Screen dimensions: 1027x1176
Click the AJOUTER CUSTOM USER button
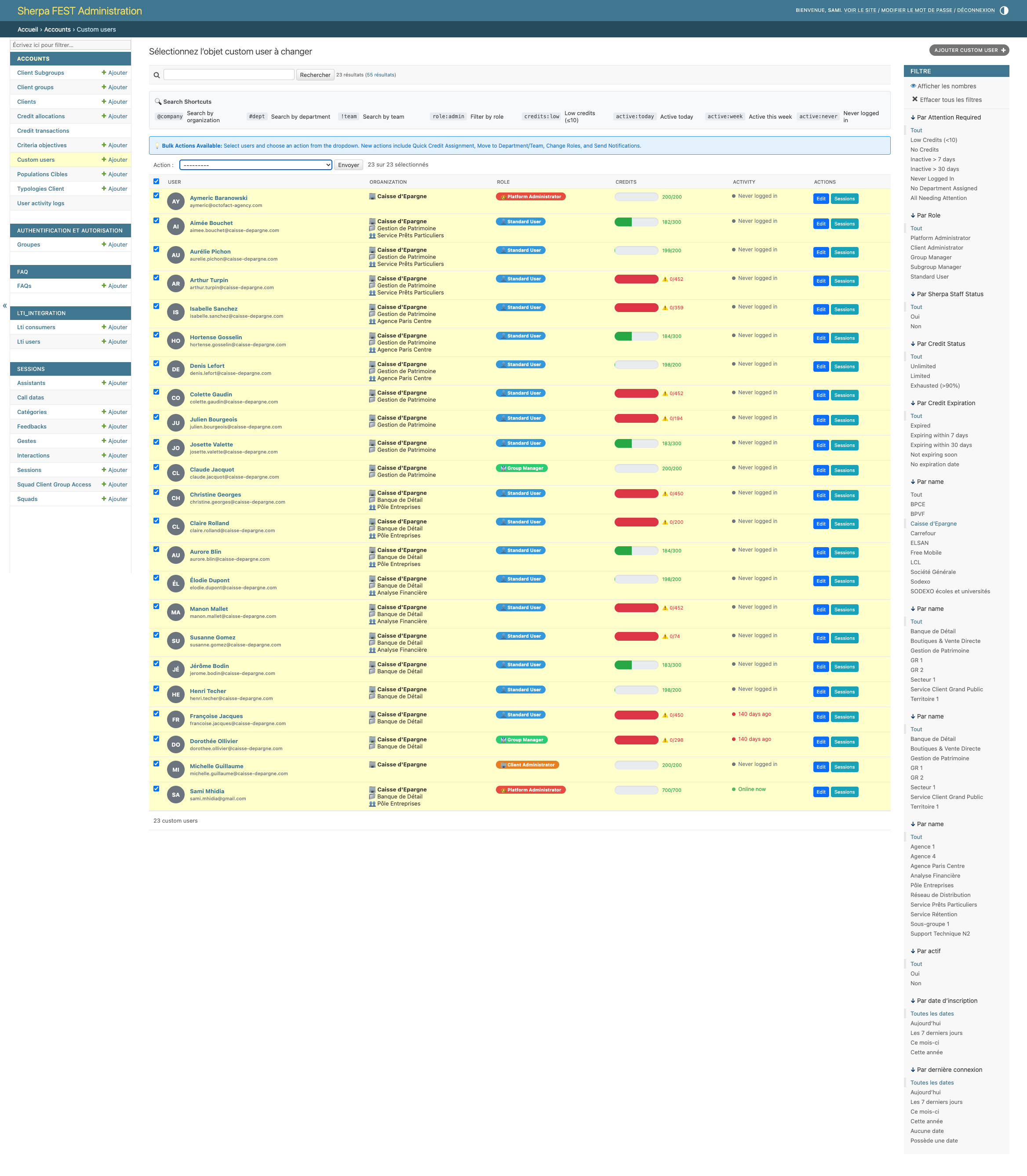coord(969,50)
